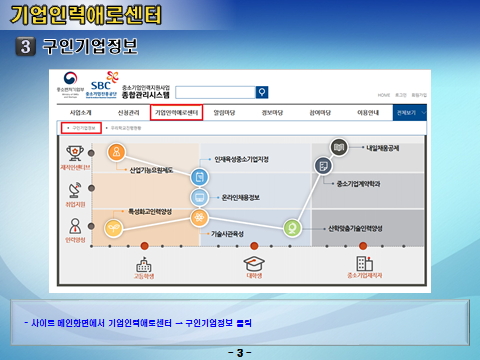Click the green circle person icon

pyautogui.click(x=292, y=228)
